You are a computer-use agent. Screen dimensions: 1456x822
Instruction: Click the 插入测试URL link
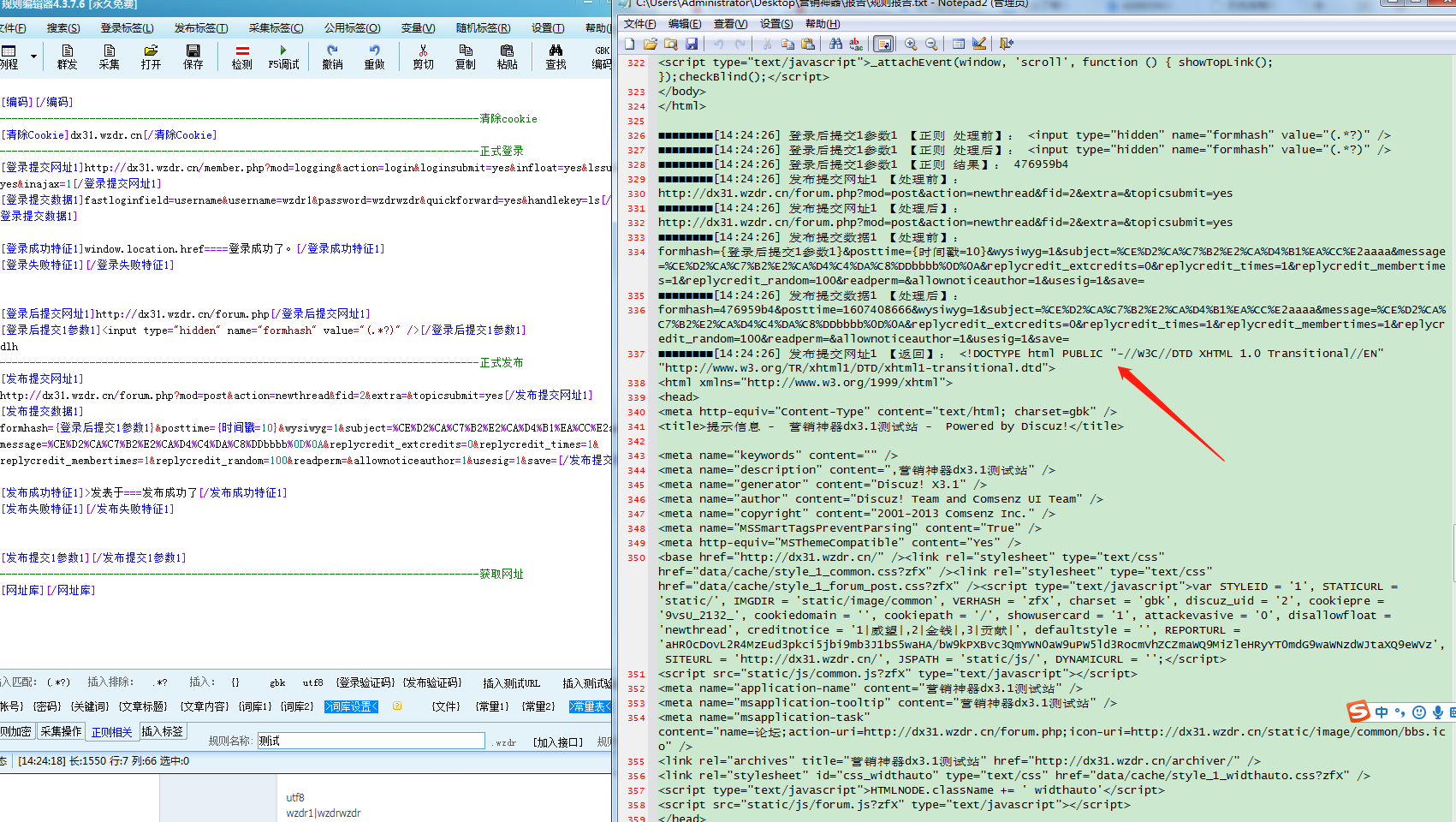[x=511, y=683]
